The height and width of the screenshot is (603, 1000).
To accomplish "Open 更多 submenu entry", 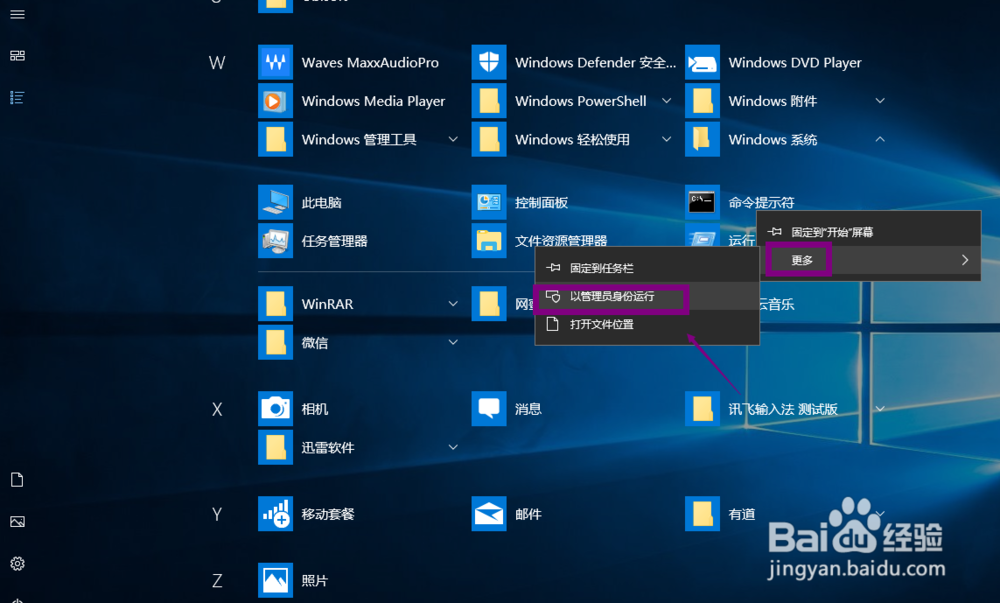I will (x=869, y=260).
